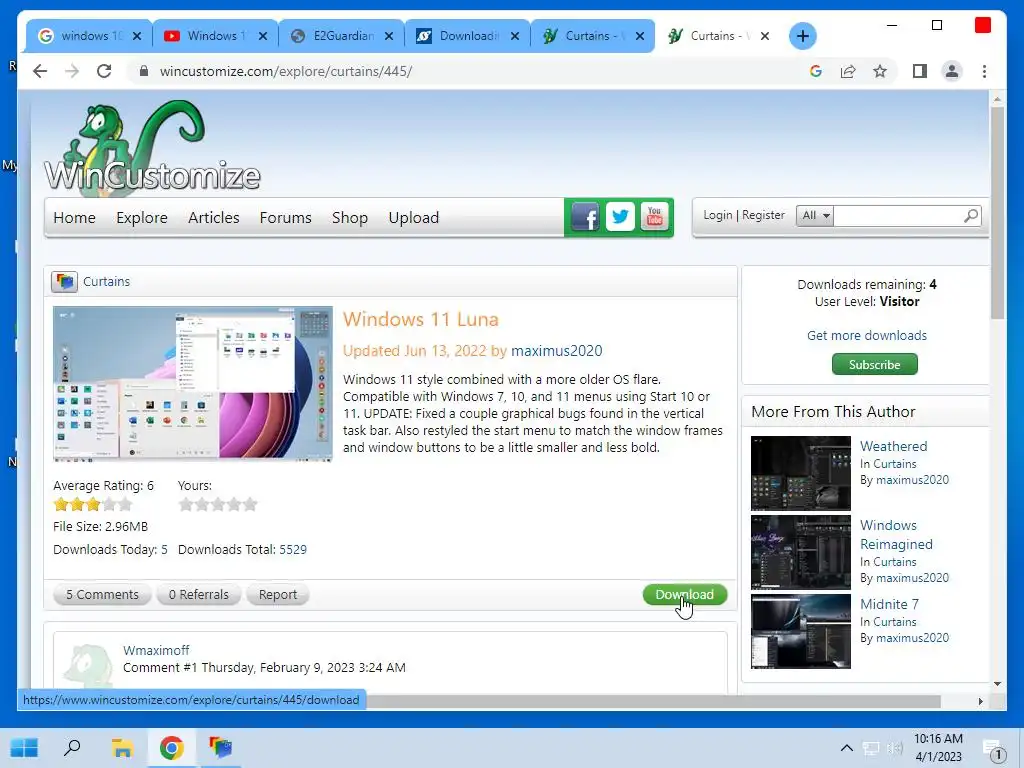
Task: Open the notification center icon
Action: pos(993,750)
